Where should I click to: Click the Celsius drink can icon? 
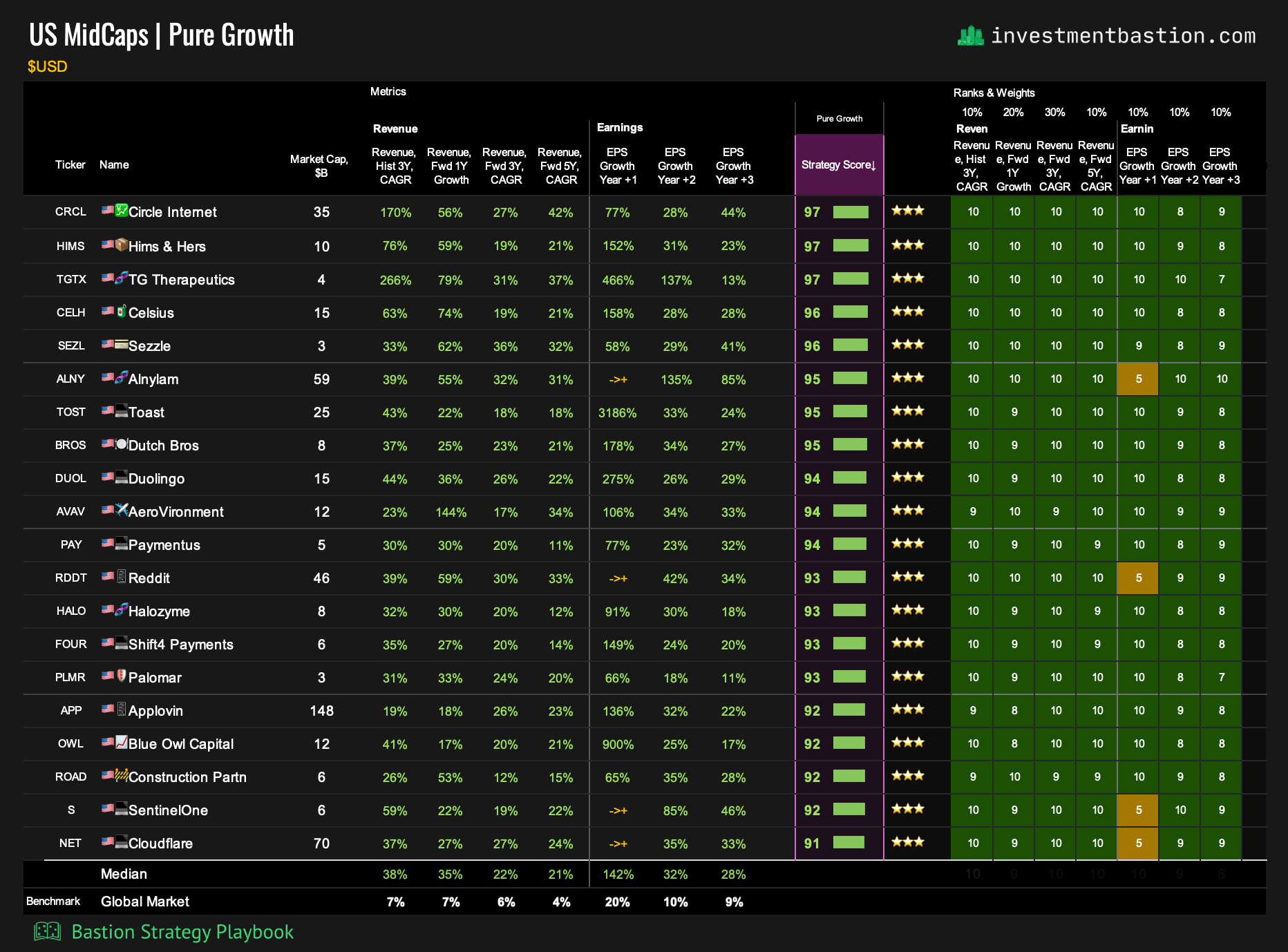pos(122,311)
